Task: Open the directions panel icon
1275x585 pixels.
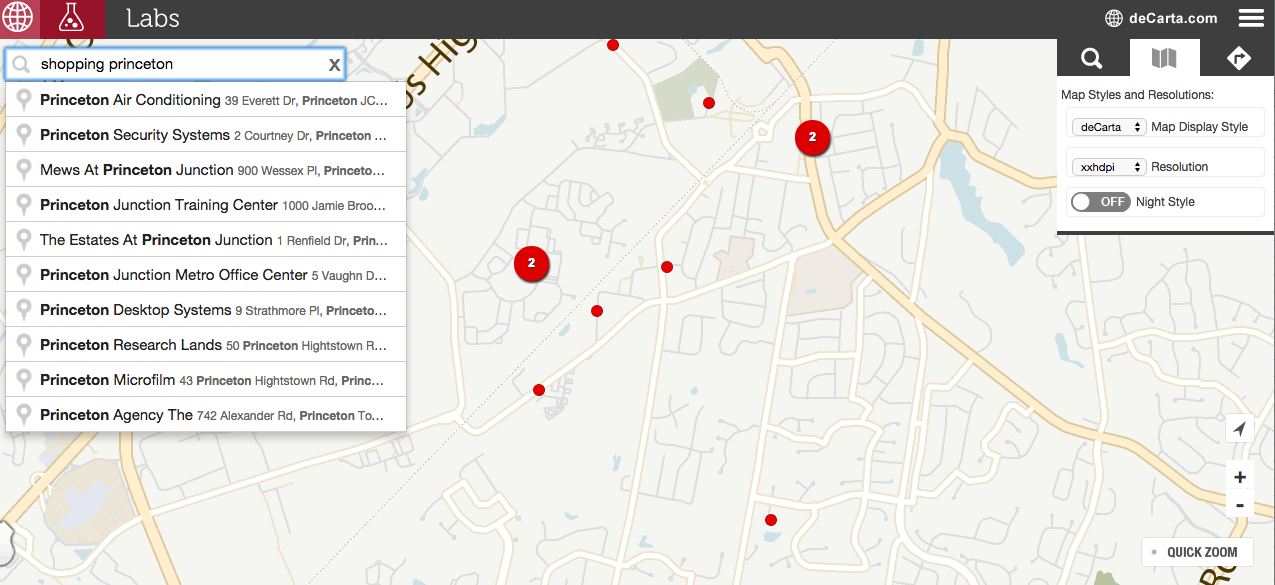Action: click(x=1238, y=57)
